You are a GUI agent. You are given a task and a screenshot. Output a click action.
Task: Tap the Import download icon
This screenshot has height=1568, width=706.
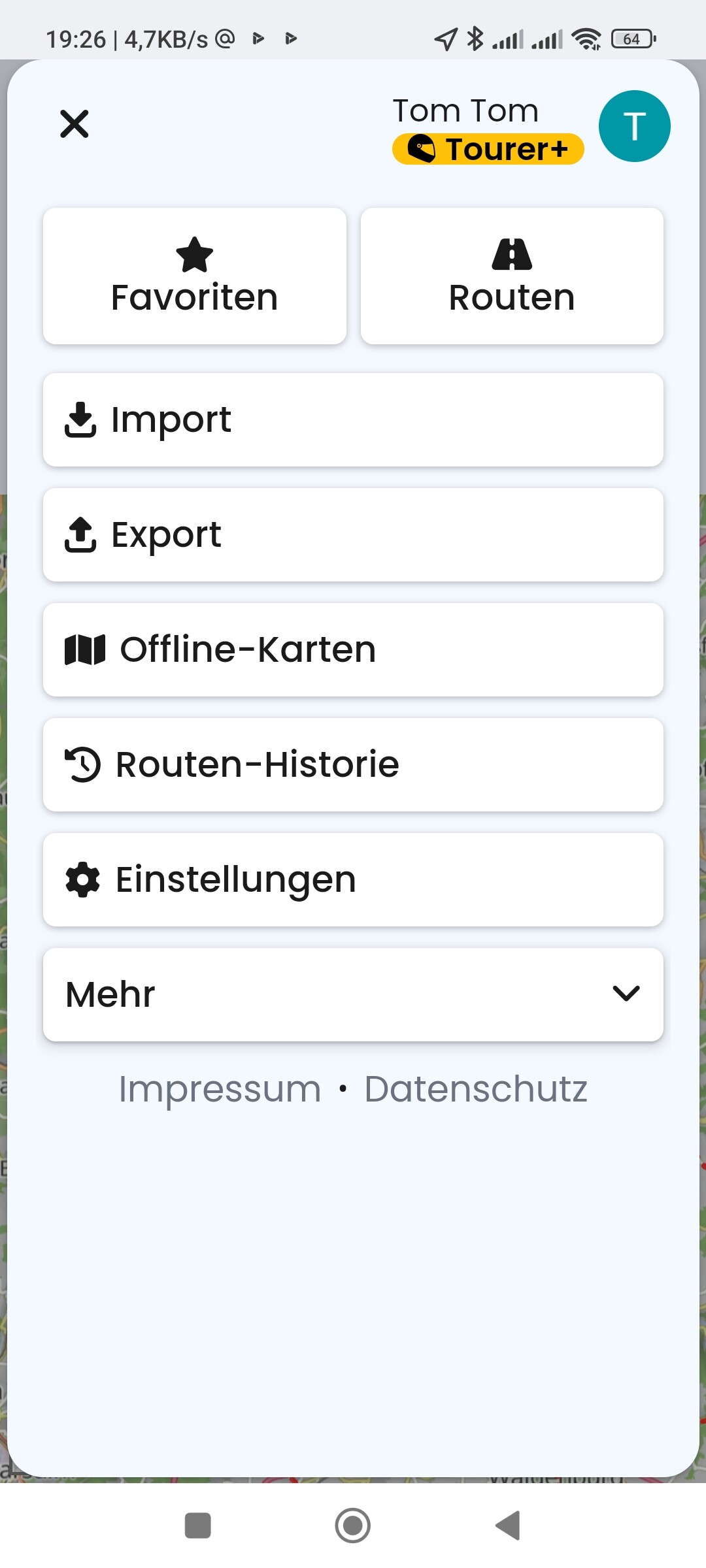[80, 419]
